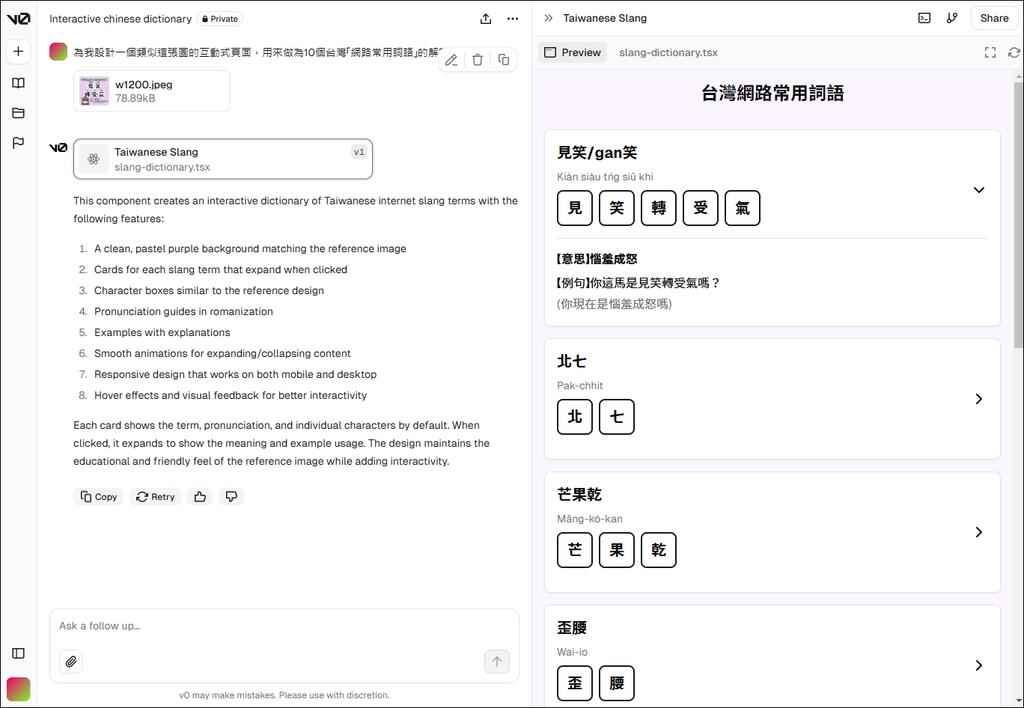Viewport: 1024px width, 708px height.
Task: Click the Interactive chinese dictionary title
Action: pyautogui.click(x=120, y=19)
